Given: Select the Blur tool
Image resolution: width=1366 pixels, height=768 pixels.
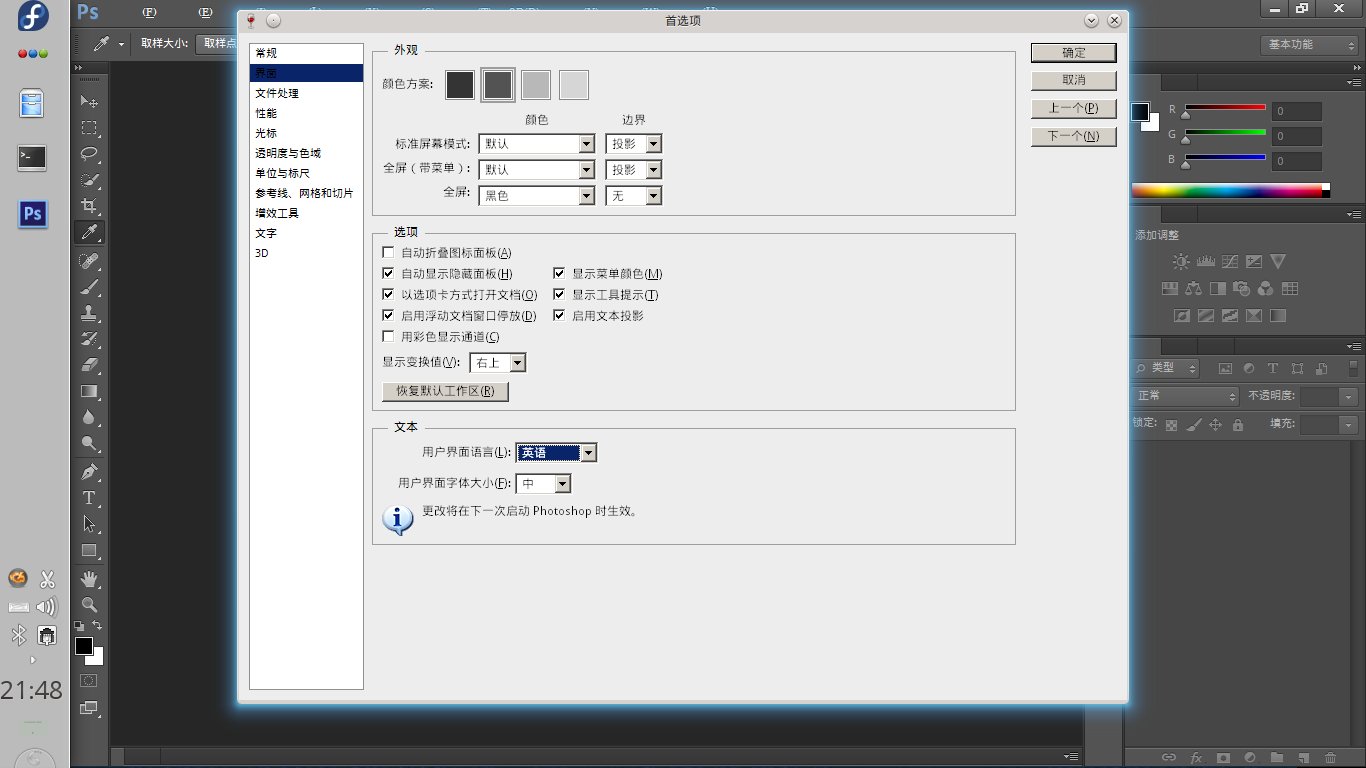Looking at the screenshot, I should [x=89, y=417].
